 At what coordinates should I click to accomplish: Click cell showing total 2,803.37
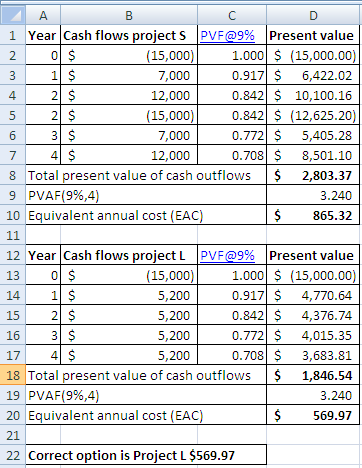coord(313,175)
